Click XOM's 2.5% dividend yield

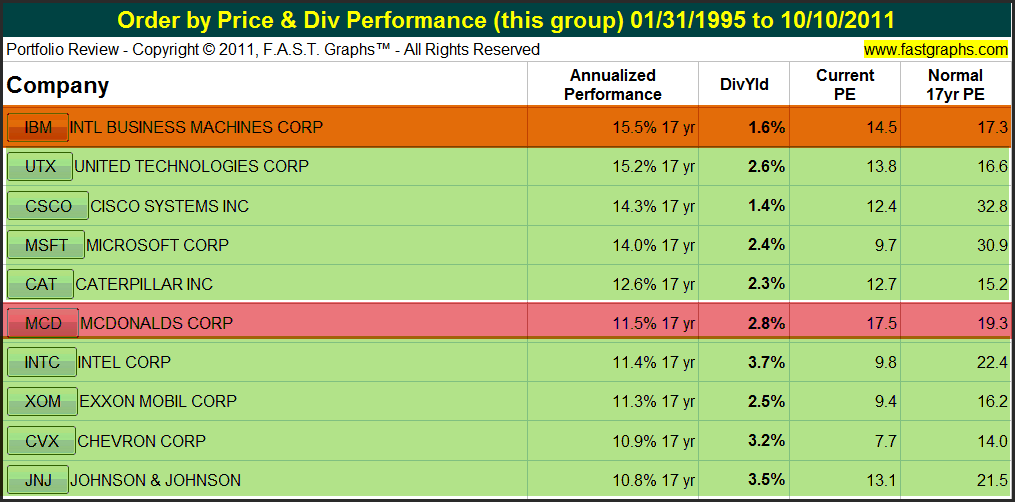(x=766, y=402)
